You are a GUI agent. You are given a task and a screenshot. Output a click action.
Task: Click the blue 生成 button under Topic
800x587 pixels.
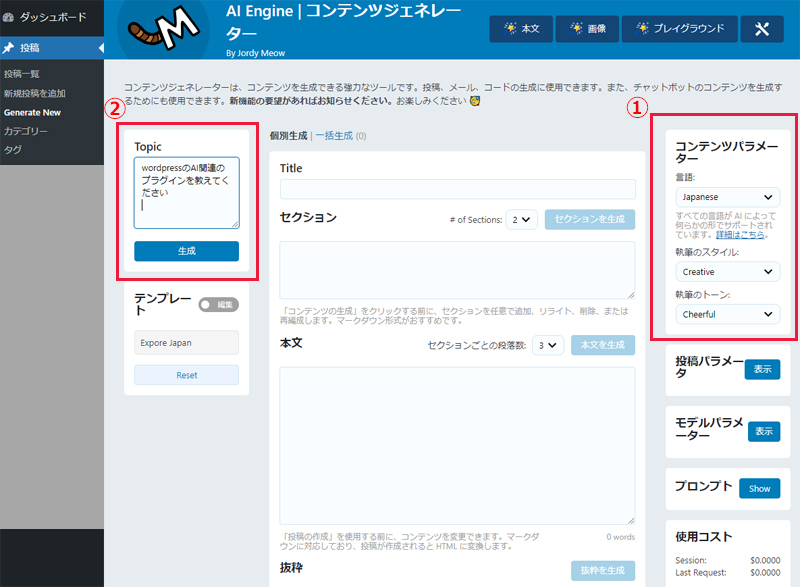coord(187,251)
